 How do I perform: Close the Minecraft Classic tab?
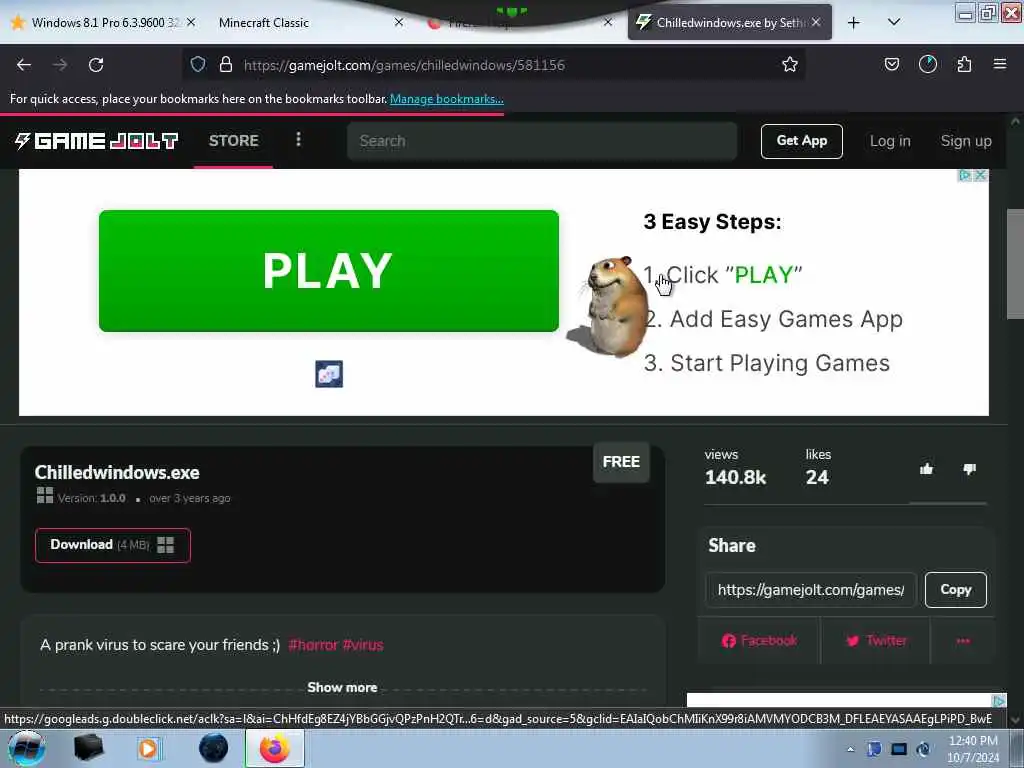tap(398, 22)
